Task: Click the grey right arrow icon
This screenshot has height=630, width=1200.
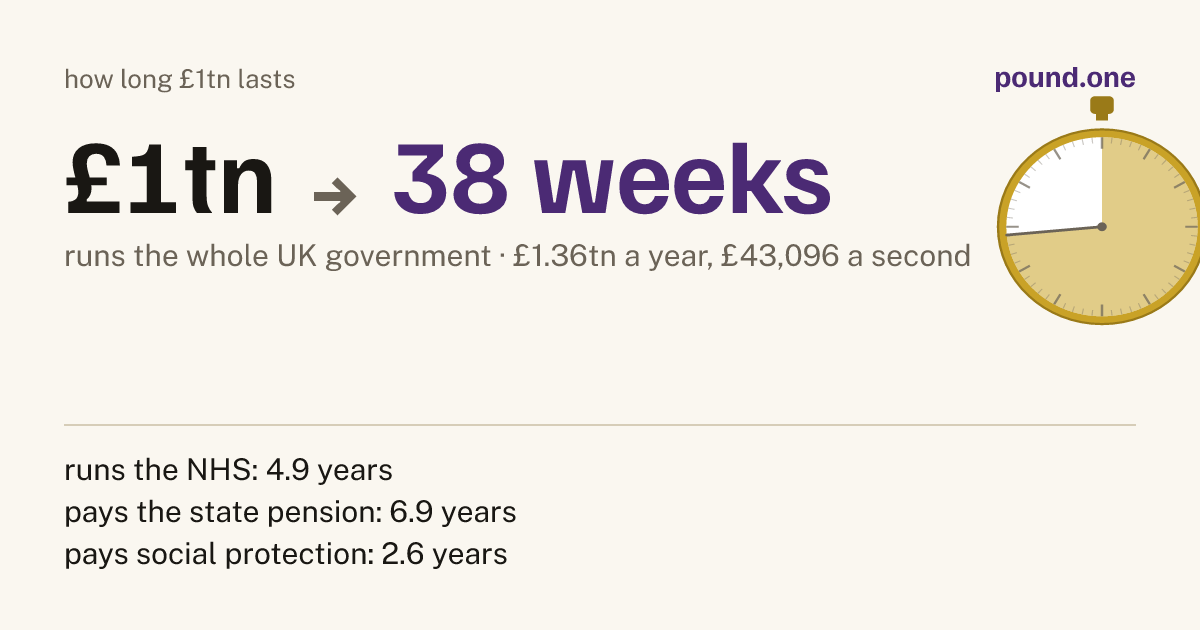Action: pyautogui.click(x=335, y=195)
